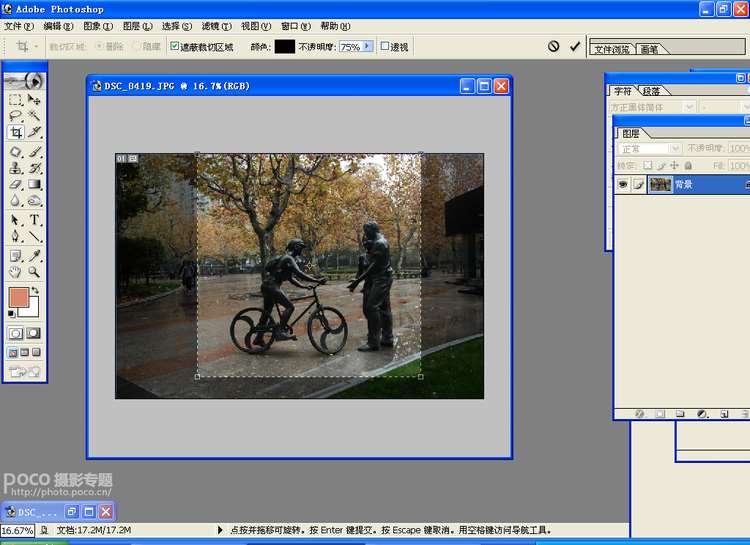
Task: Select the Rectangular Marquee tool
Action: pos(15,100)
